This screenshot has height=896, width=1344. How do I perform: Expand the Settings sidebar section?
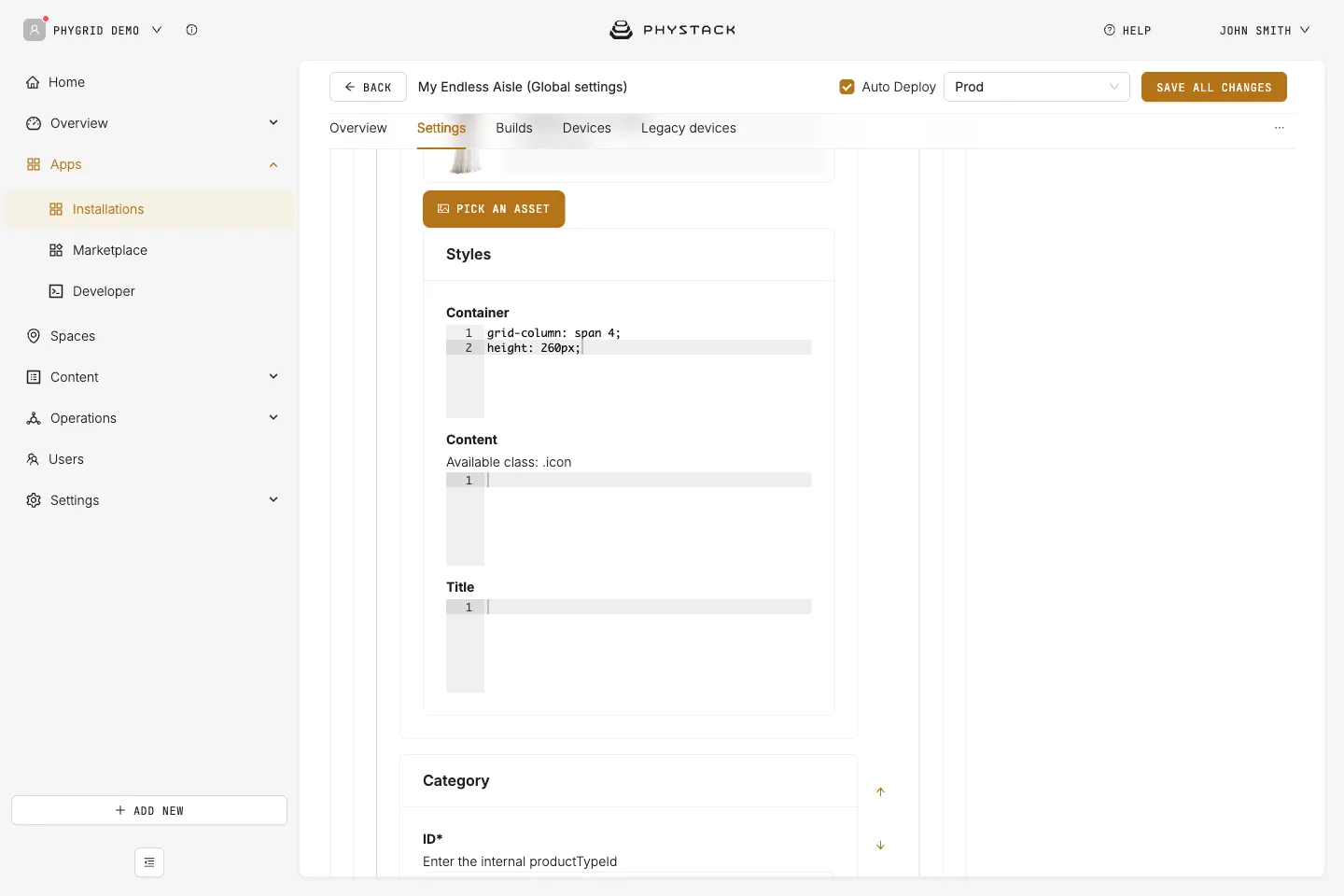273,500
